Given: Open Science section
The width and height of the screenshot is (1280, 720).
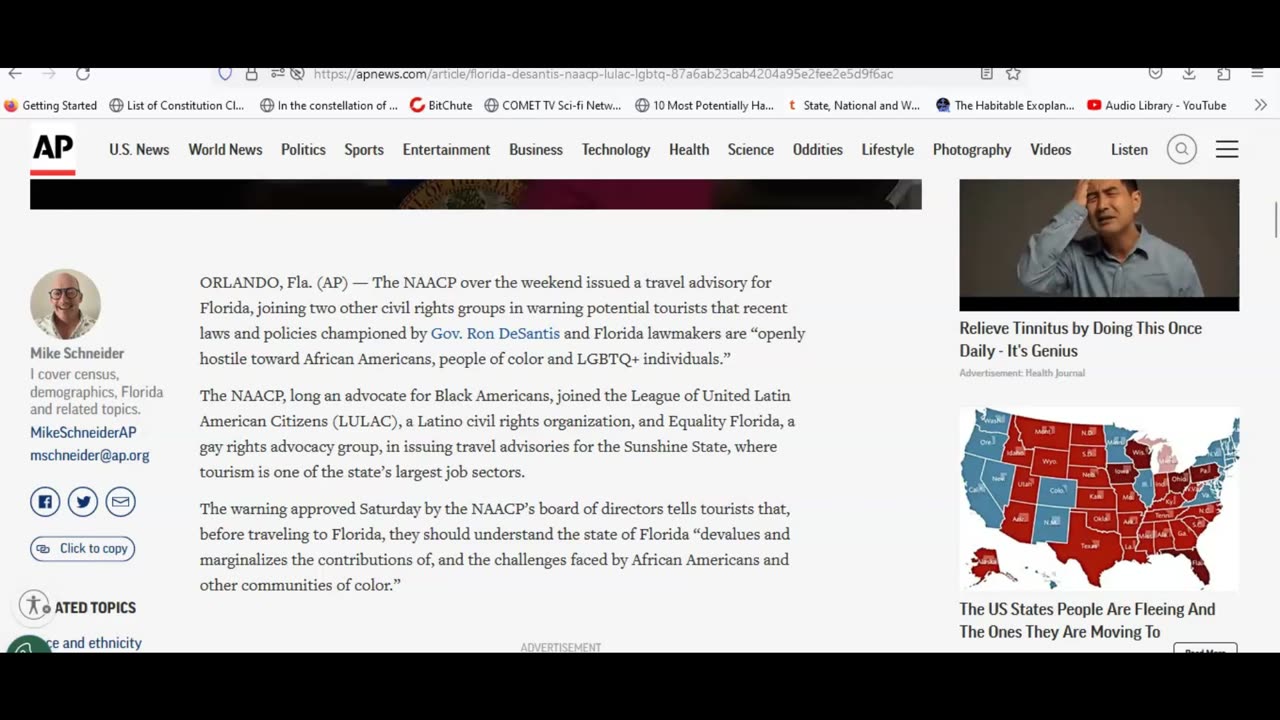Looking at the screenshot, I should coord(751,150).
